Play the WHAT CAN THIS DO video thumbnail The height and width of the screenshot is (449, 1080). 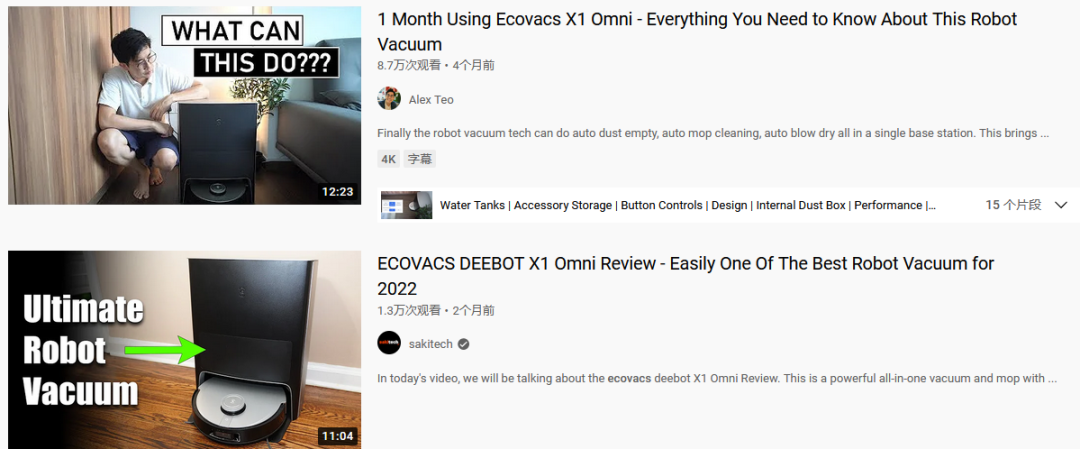coord(185,105)
